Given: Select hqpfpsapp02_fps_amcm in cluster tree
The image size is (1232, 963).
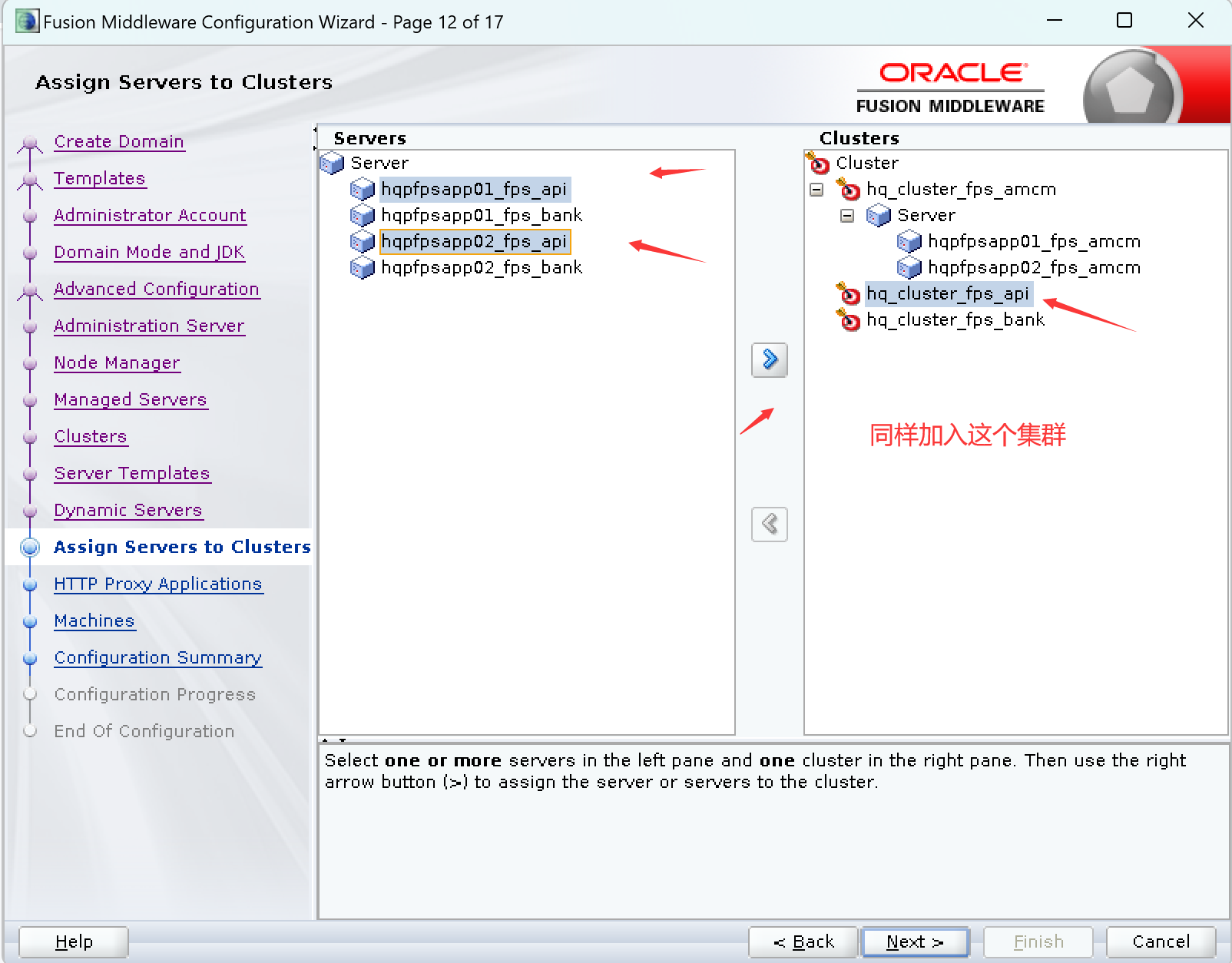Looking at the screenshot, I should [1033, 268].
